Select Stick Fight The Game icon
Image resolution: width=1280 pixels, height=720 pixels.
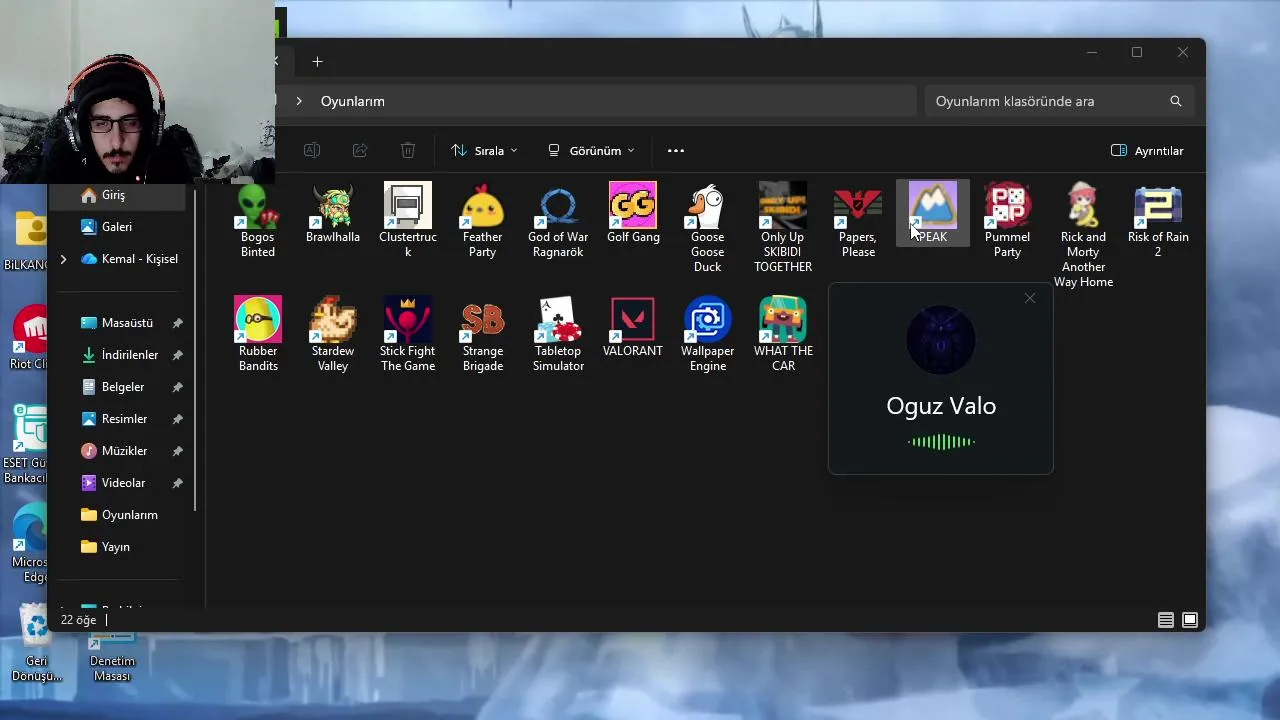pos(407,335)
